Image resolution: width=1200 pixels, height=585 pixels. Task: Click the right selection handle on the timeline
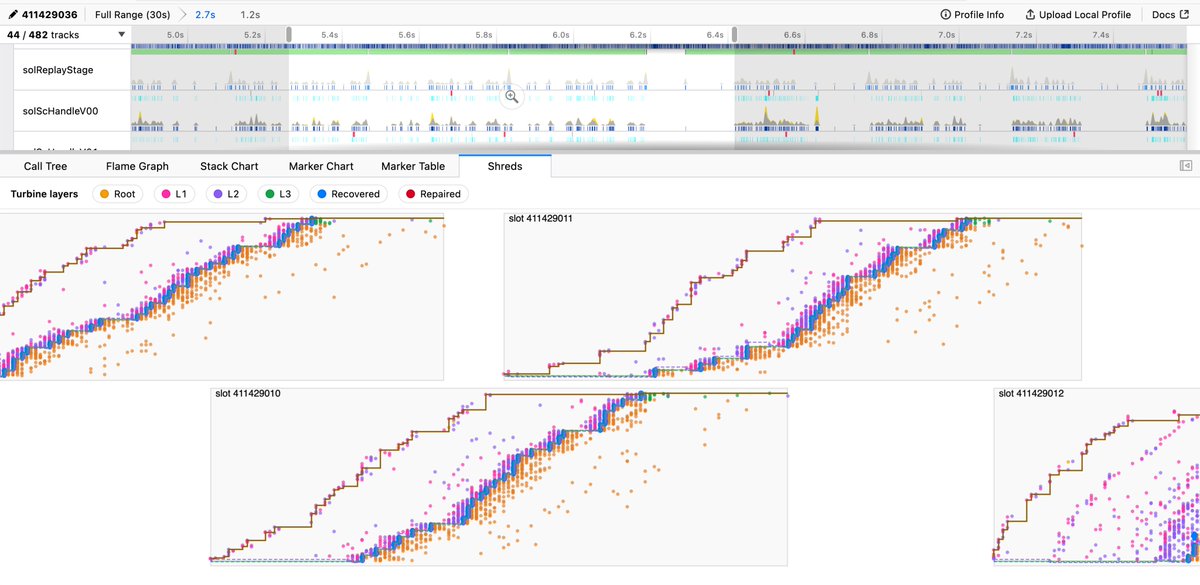[x=735, y=35]
